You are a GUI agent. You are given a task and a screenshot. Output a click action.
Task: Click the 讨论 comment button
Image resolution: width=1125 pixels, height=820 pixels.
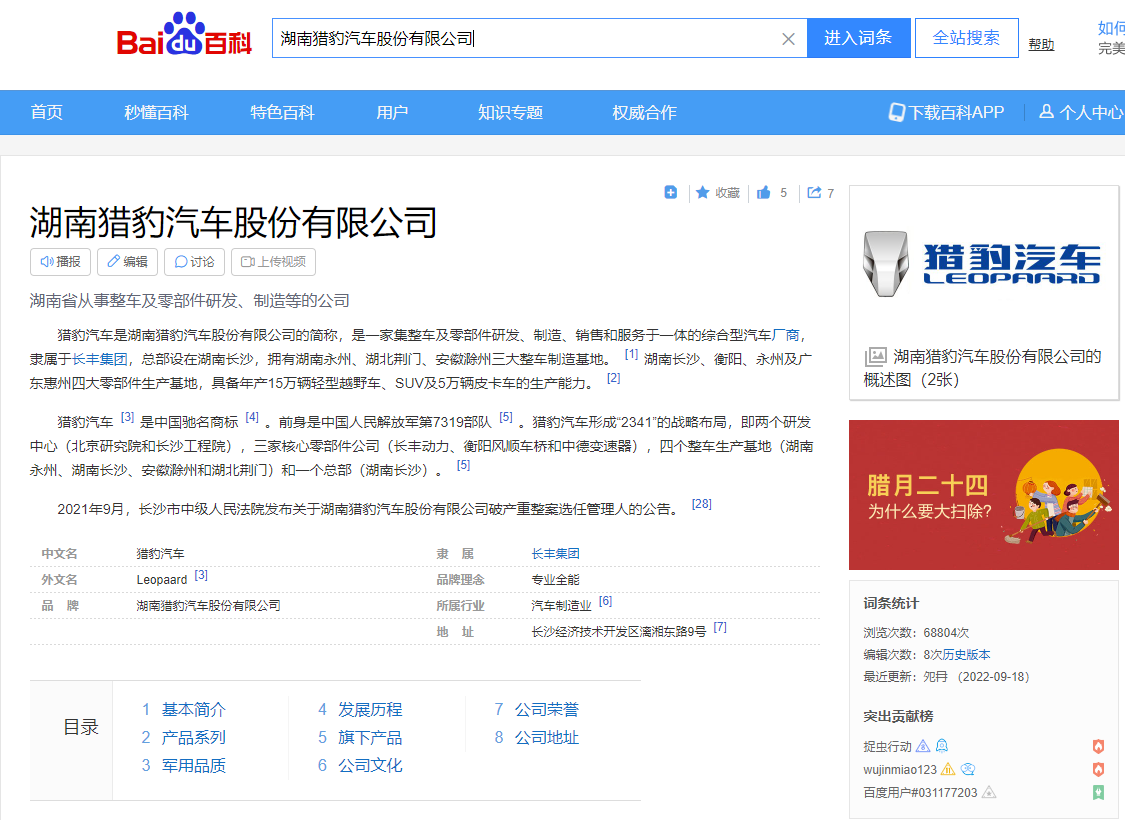pyautogui.click(x=194, y=262)
